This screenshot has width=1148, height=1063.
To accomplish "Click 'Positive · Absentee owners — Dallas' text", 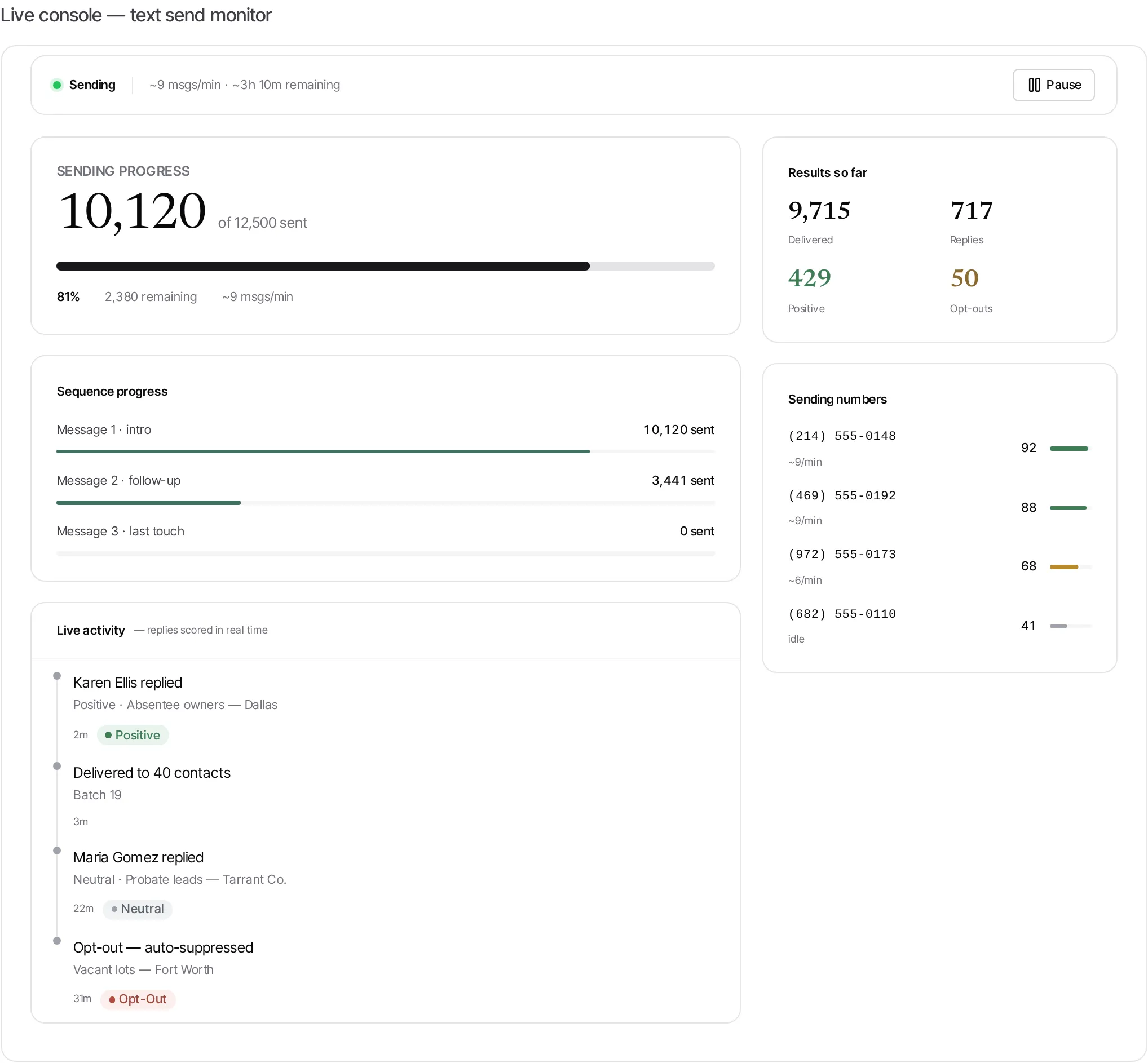I will pyautogui.click(x=175, y=705).
